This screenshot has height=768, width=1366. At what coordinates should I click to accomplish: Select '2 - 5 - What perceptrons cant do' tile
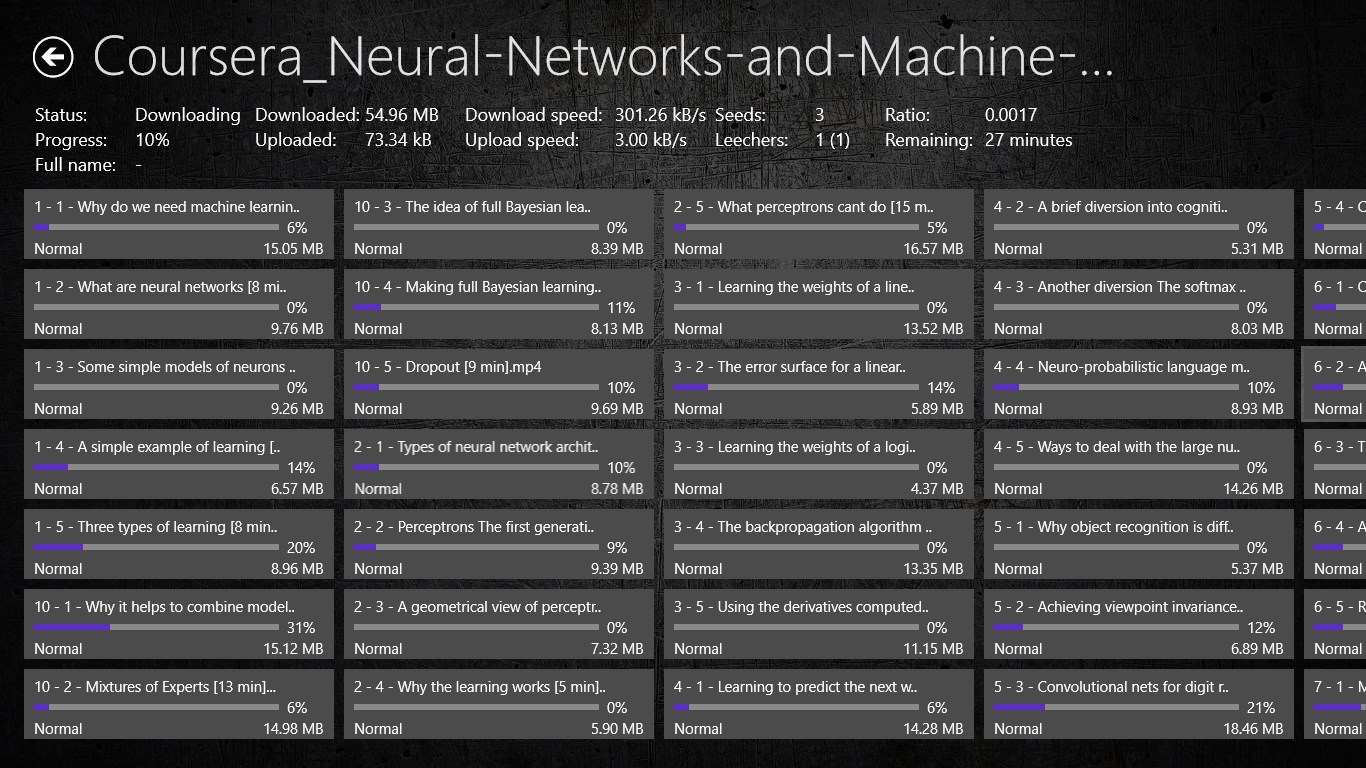click(819, 225)
